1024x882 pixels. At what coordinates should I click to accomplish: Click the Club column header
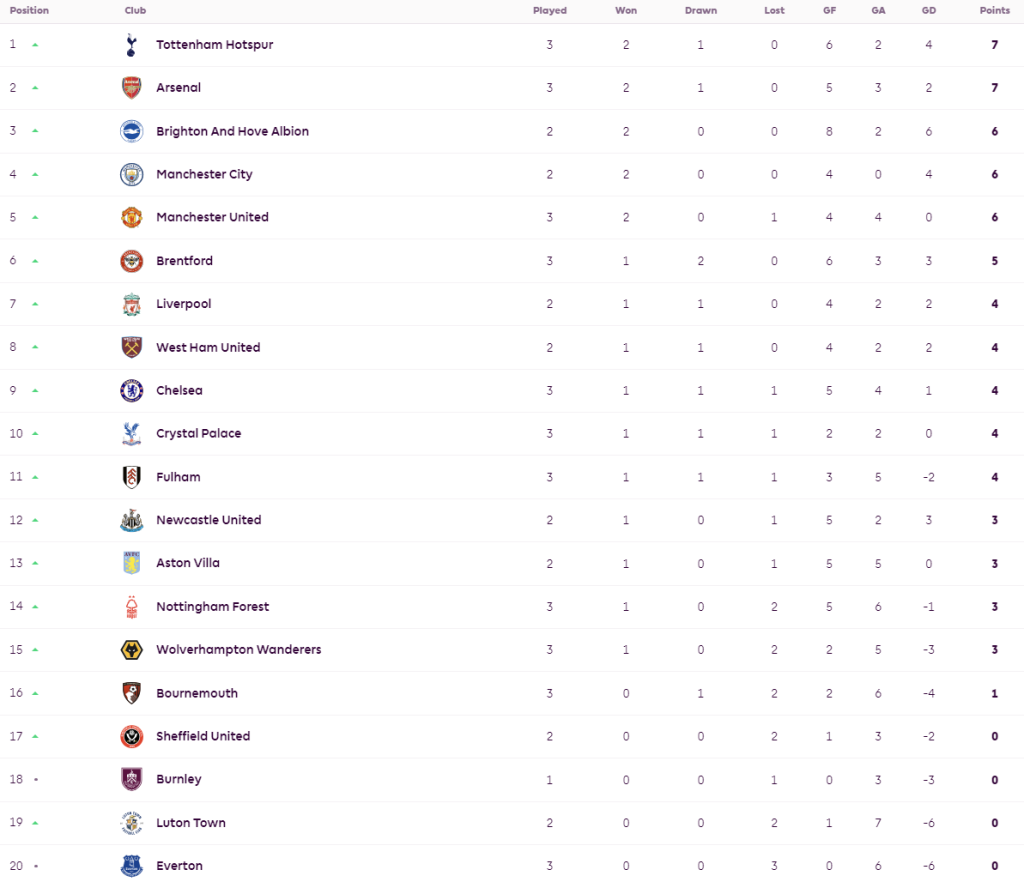(136, 11)
